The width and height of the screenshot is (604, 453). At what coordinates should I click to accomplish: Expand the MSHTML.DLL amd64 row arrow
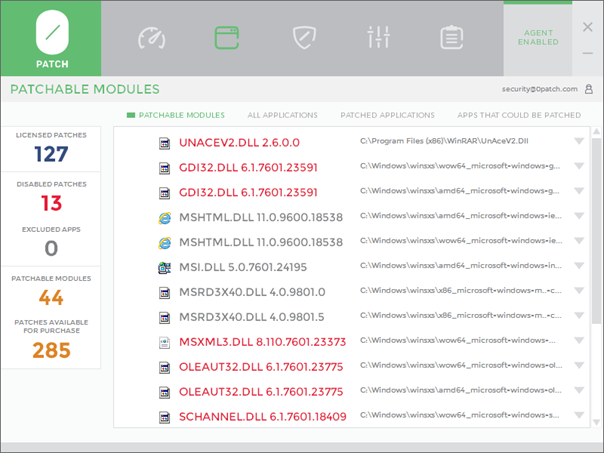(579, 216)
